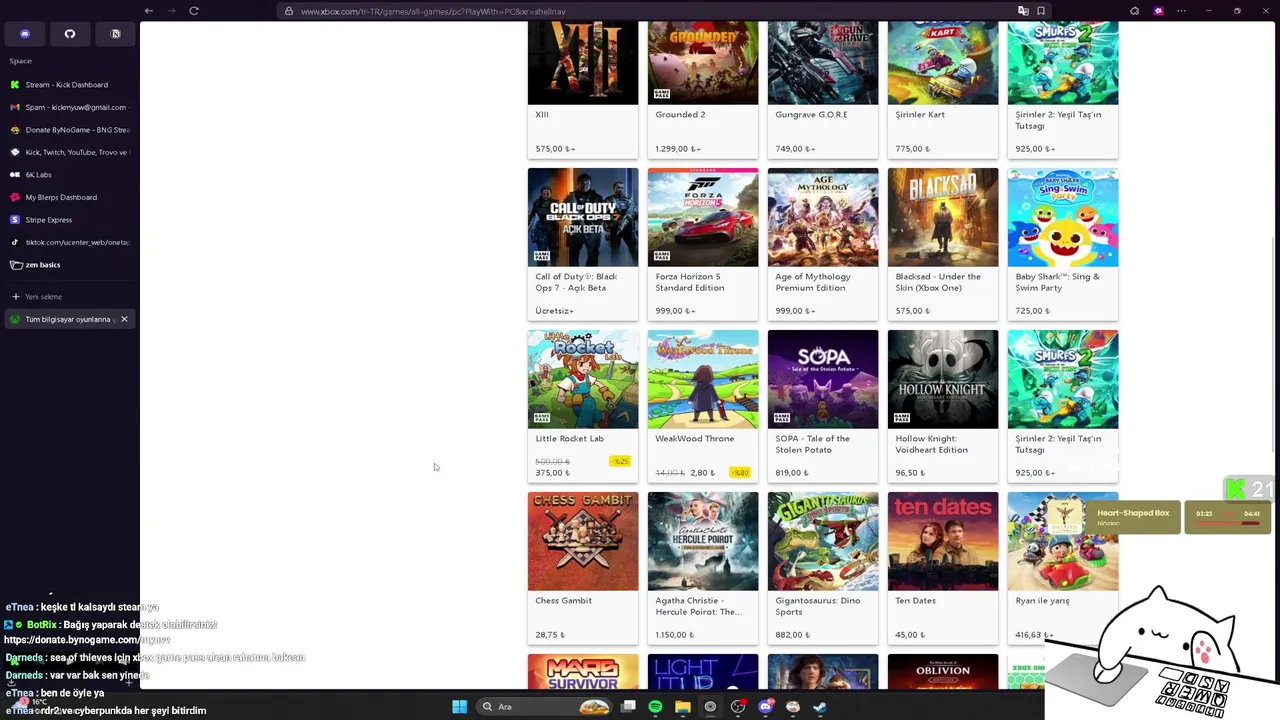Open the pinned Notion sidebar icon
Image resolution: width=1280 pixels, height=720 pixels.
pos(115,34)
